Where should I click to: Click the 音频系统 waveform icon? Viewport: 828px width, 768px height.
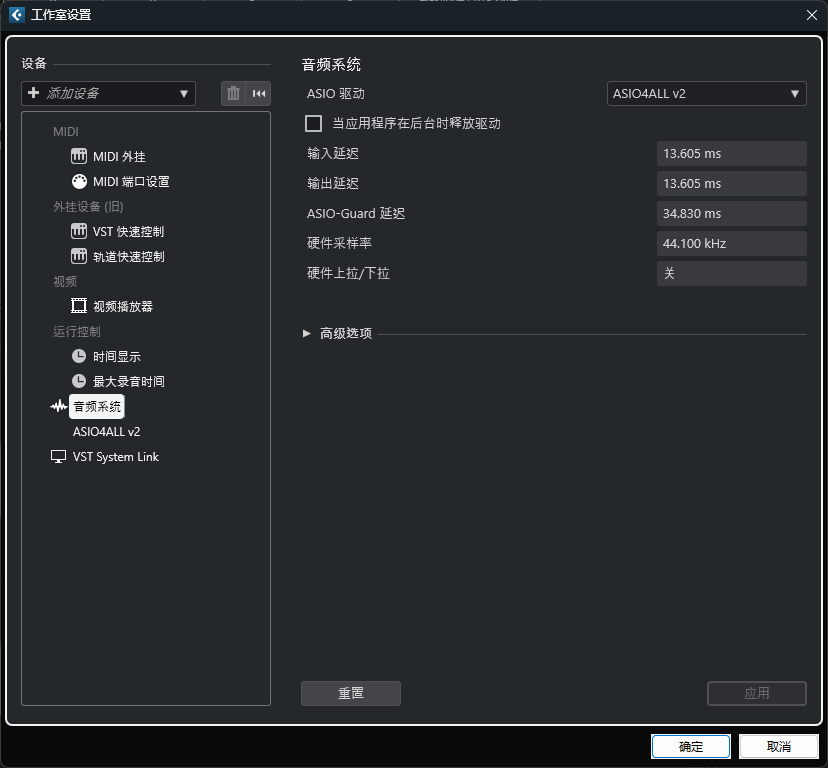(59, 406)
